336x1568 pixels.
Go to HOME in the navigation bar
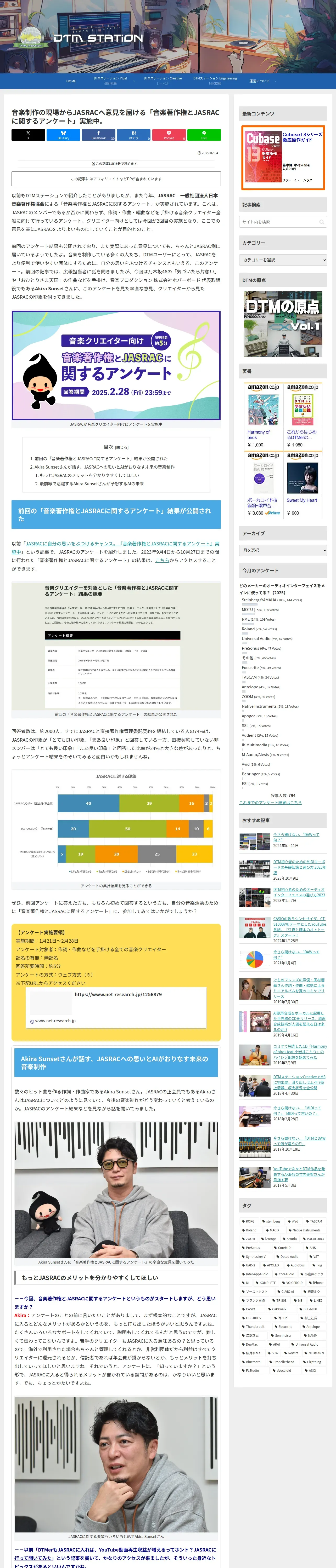point(71,81)
